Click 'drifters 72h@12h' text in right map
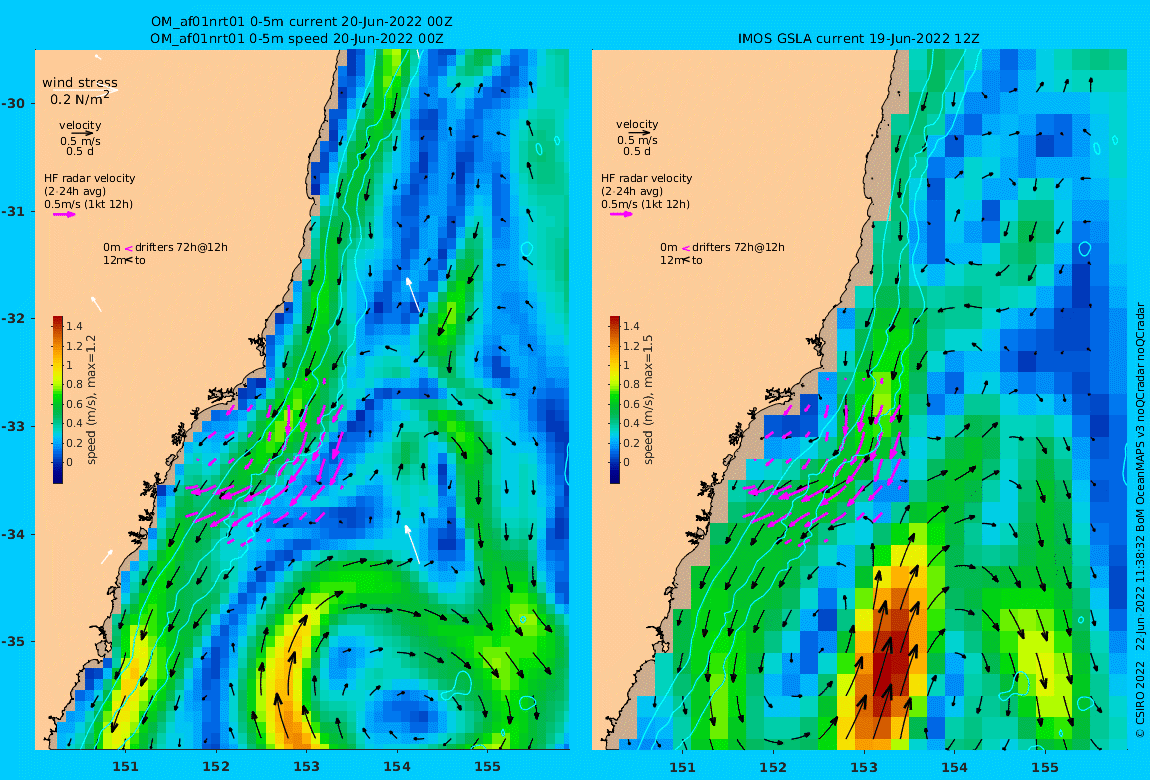 pyautogui.click(x=738, y=248)
